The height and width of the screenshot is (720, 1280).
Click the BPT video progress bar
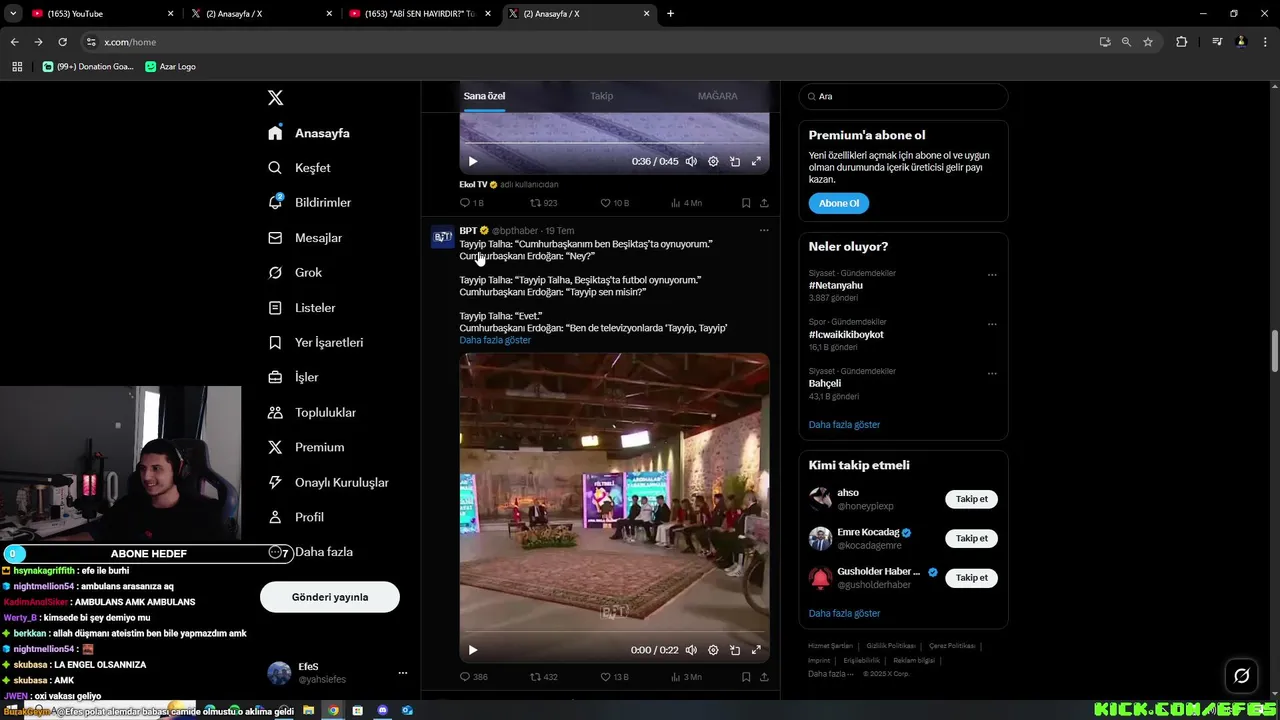614,632
